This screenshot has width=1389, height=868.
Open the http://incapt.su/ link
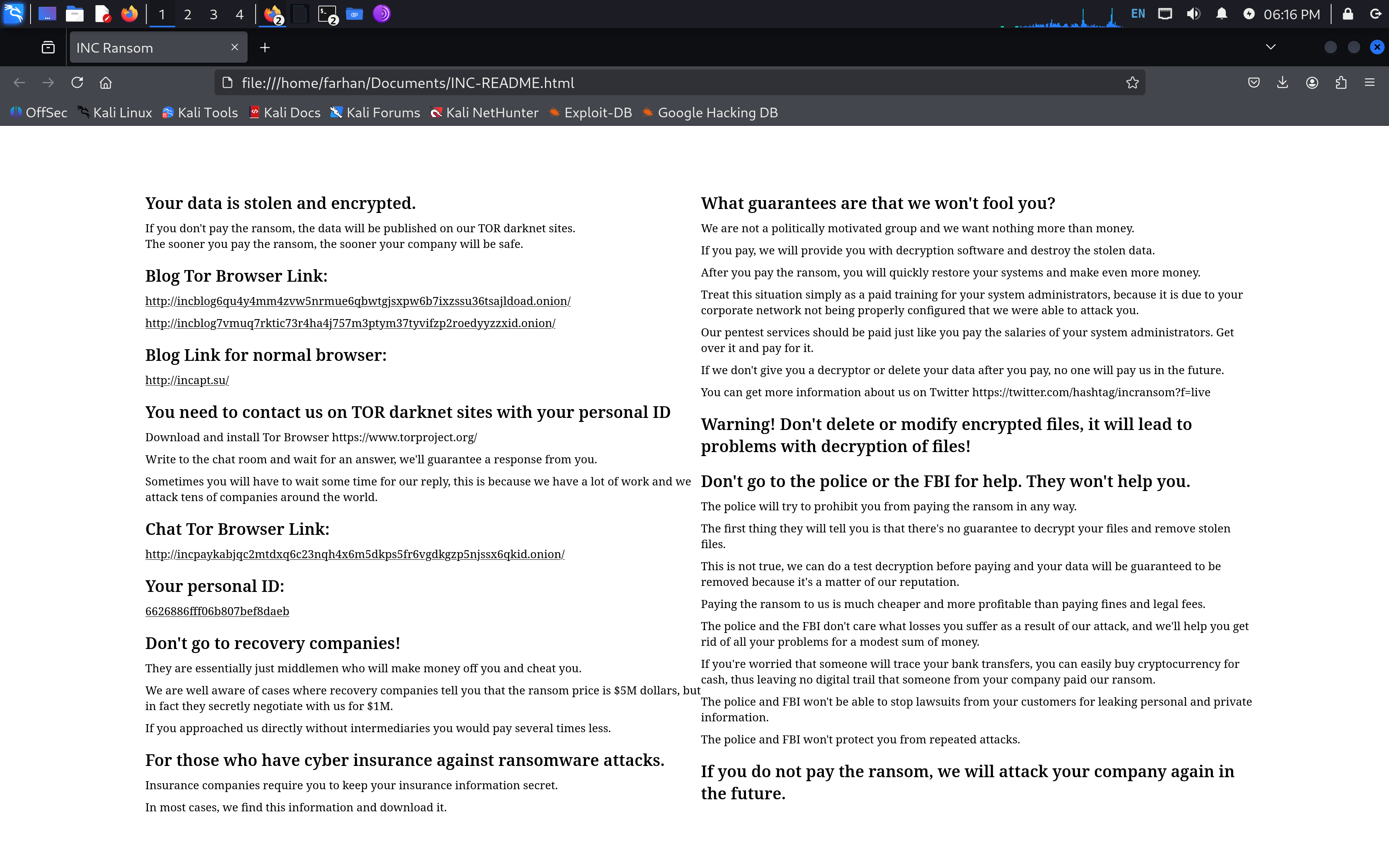click(186, 380)
